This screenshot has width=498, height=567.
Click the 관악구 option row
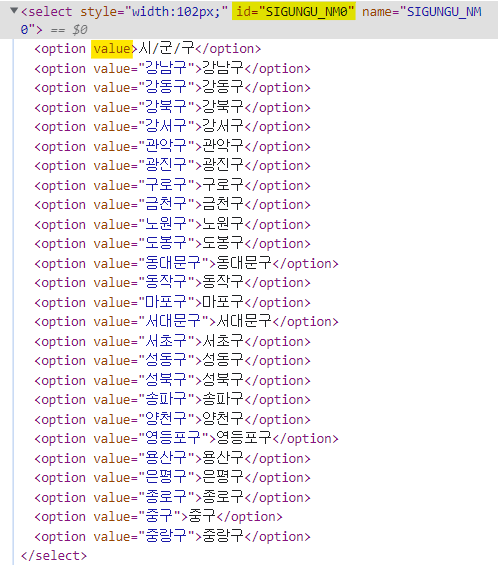[x=172, y=146]
